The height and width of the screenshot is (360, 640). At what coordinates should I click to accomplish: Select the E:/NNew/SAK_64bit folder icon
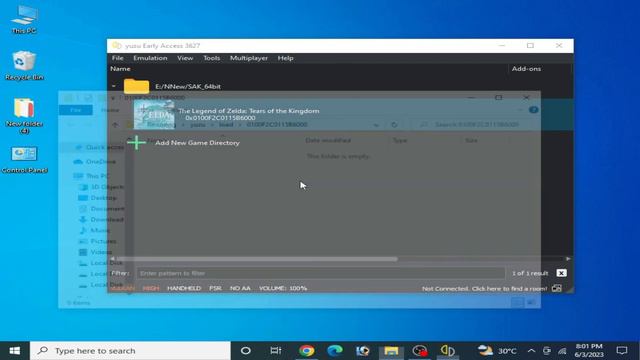click(136, 86)
